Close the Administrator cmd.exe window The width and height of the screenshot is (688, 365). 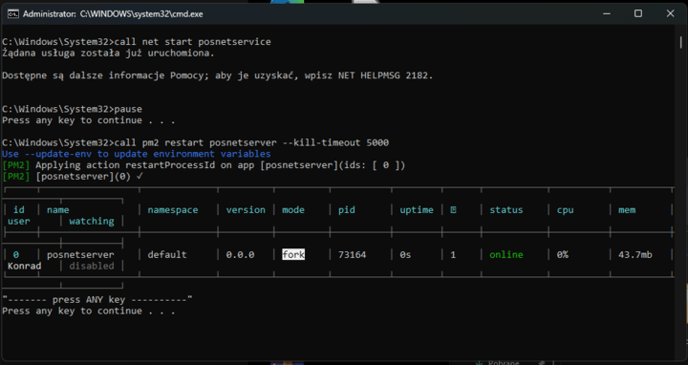coord(670,14)
